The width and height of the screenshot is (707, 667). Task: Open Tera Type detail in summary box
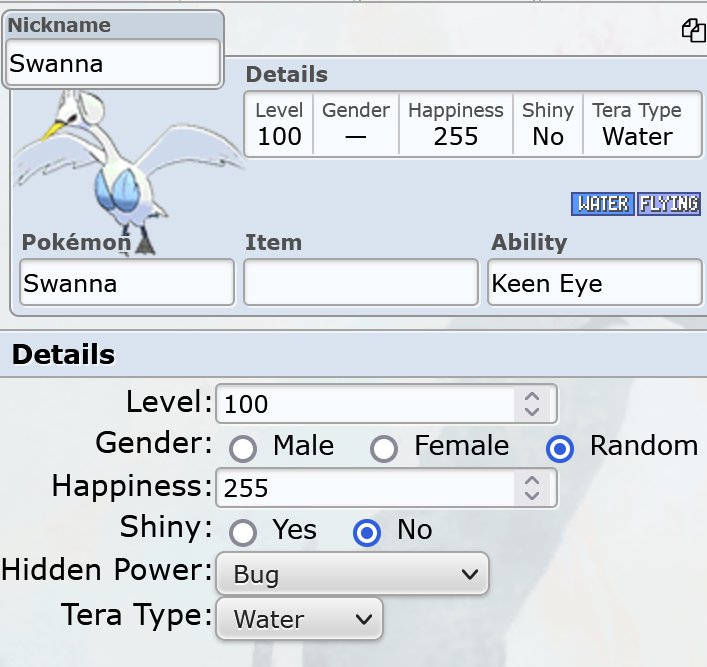coord(637,124)
